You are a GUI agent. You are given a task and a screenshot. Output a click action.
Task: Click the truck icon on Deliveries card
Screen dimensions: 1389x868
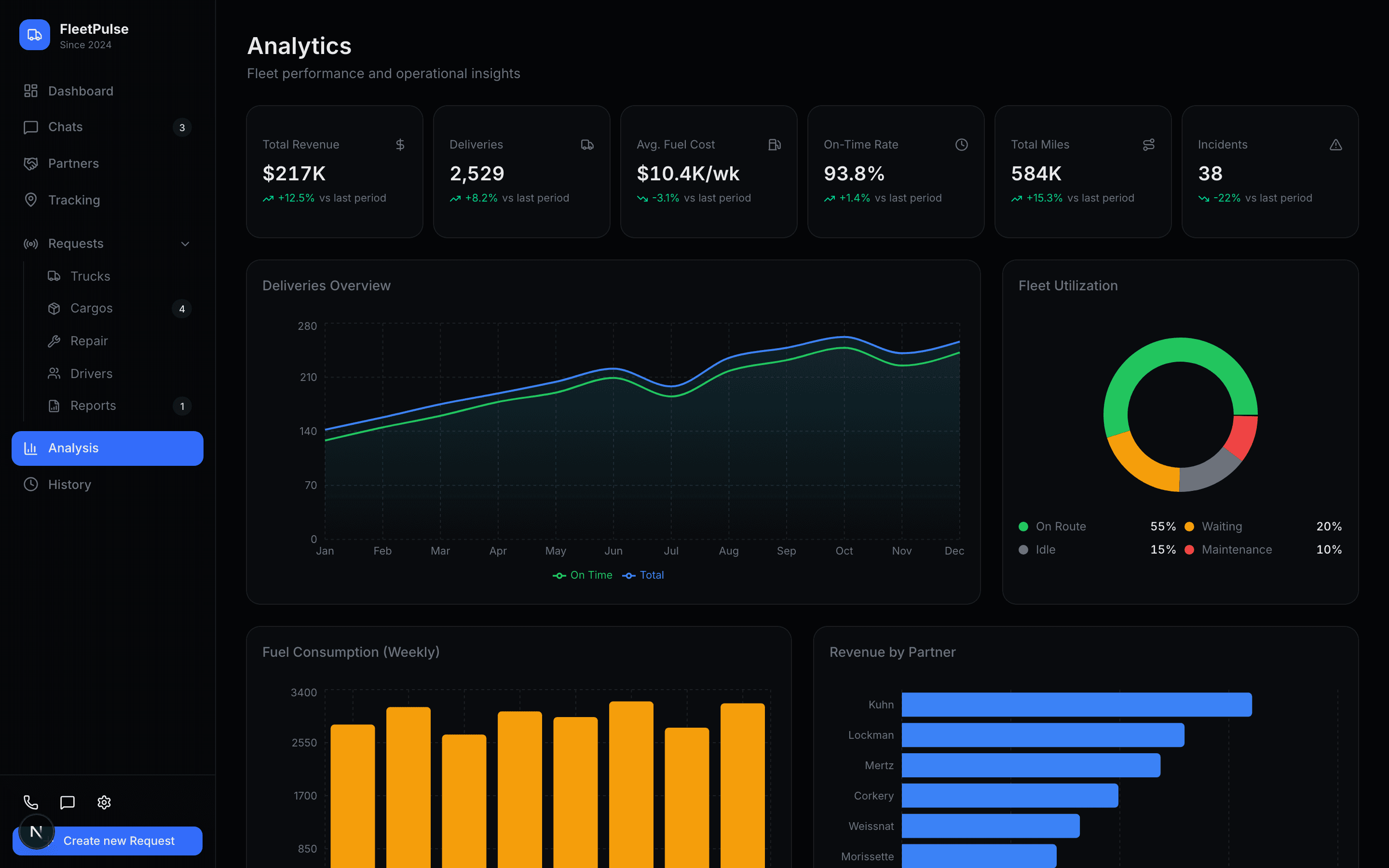pos(587,145)
